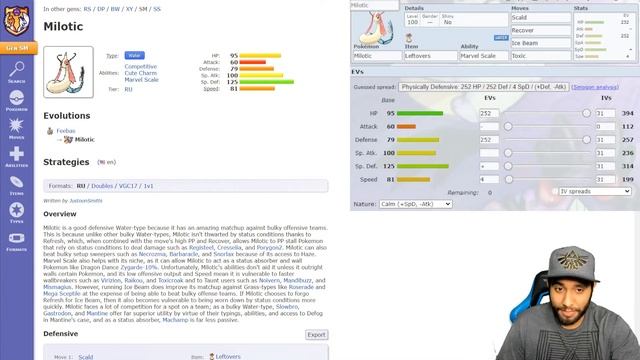640x360 pixels.
Task: Click the Marvel Scale ability field
Action: pos(484,56)
